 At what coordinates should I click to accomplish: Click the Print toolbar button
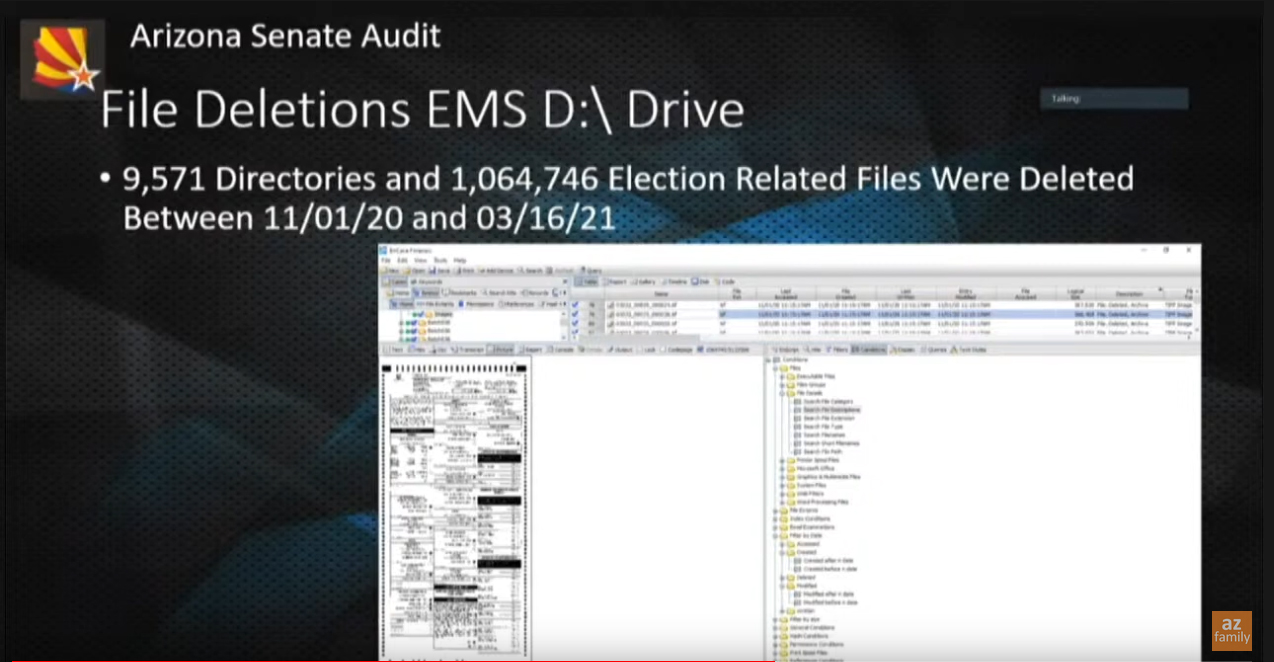(x=465, y=270)
